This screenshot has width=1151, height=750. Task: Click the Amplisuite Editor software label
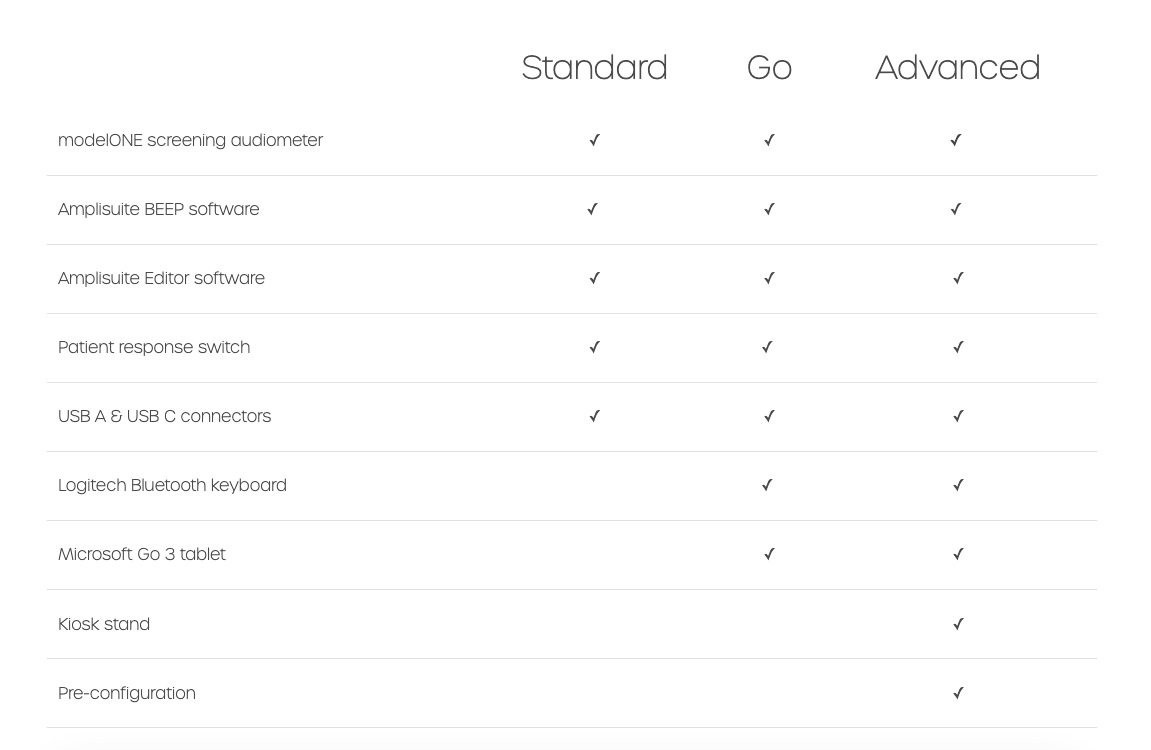click(161, 278)
